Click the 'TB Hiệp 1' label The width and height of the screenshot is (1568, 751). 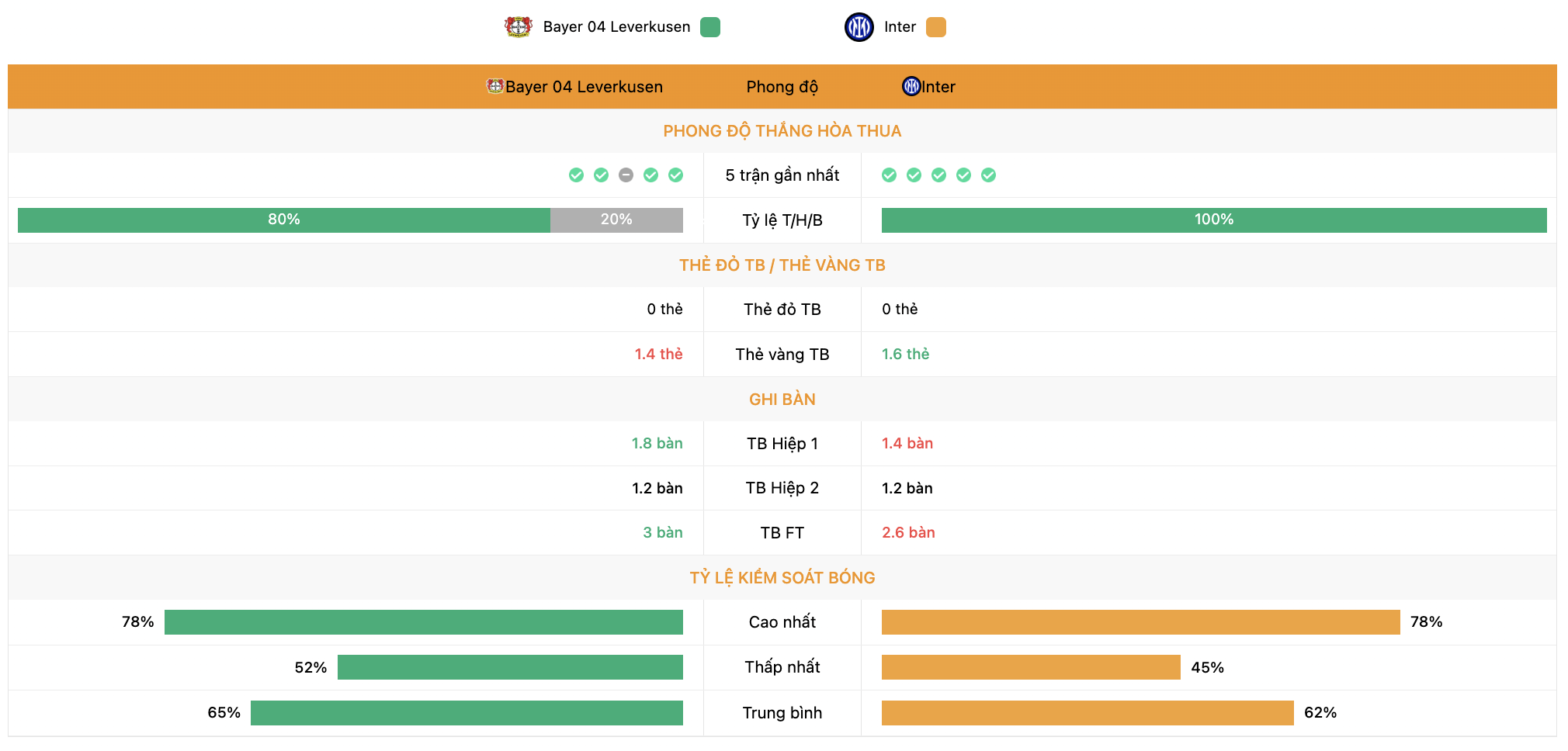(782, 444)
